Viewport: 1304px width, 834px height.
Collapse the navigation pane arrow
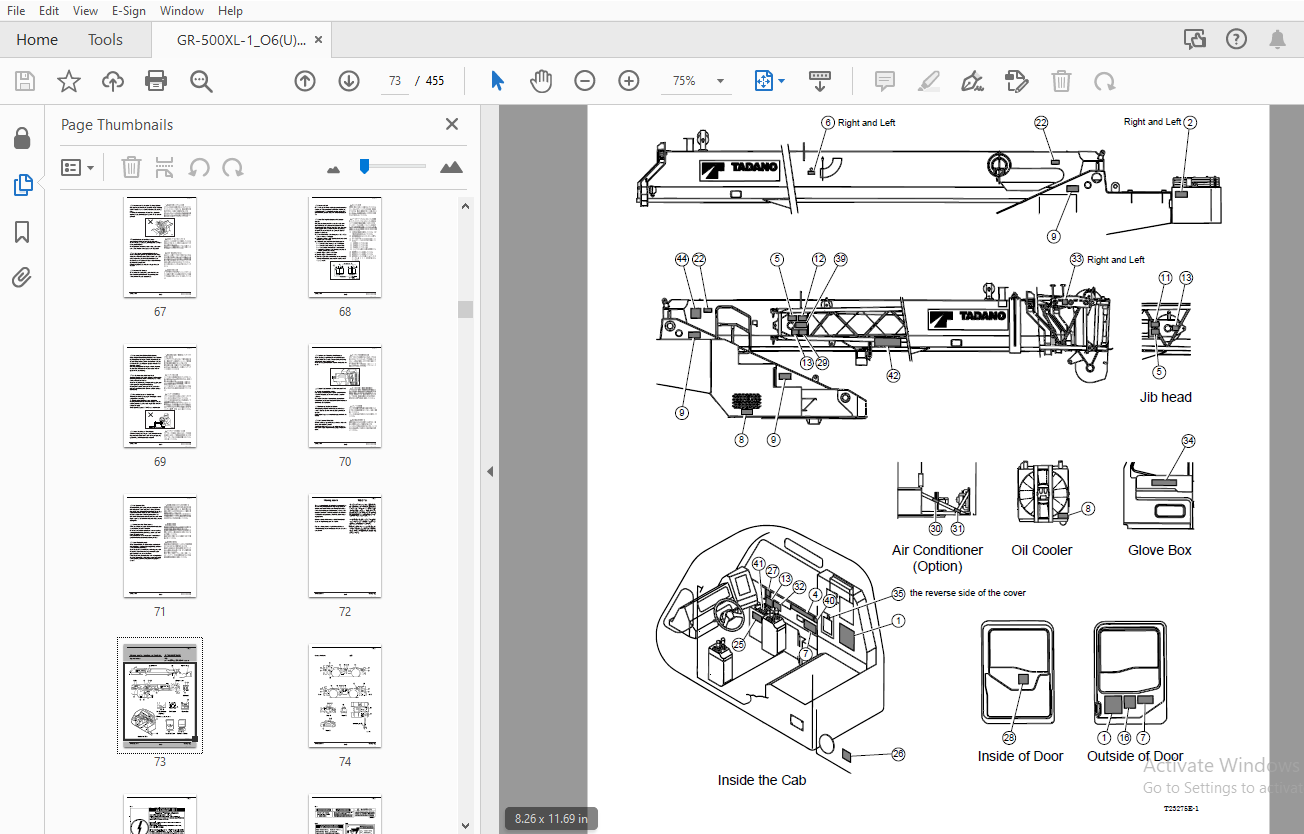(x=490, y=471)
